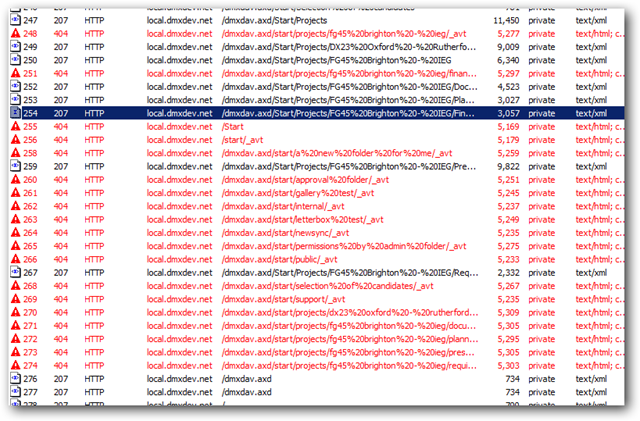Click the warning icon on session 265
This screenshot has height=421, width=640.
point(16,246)
